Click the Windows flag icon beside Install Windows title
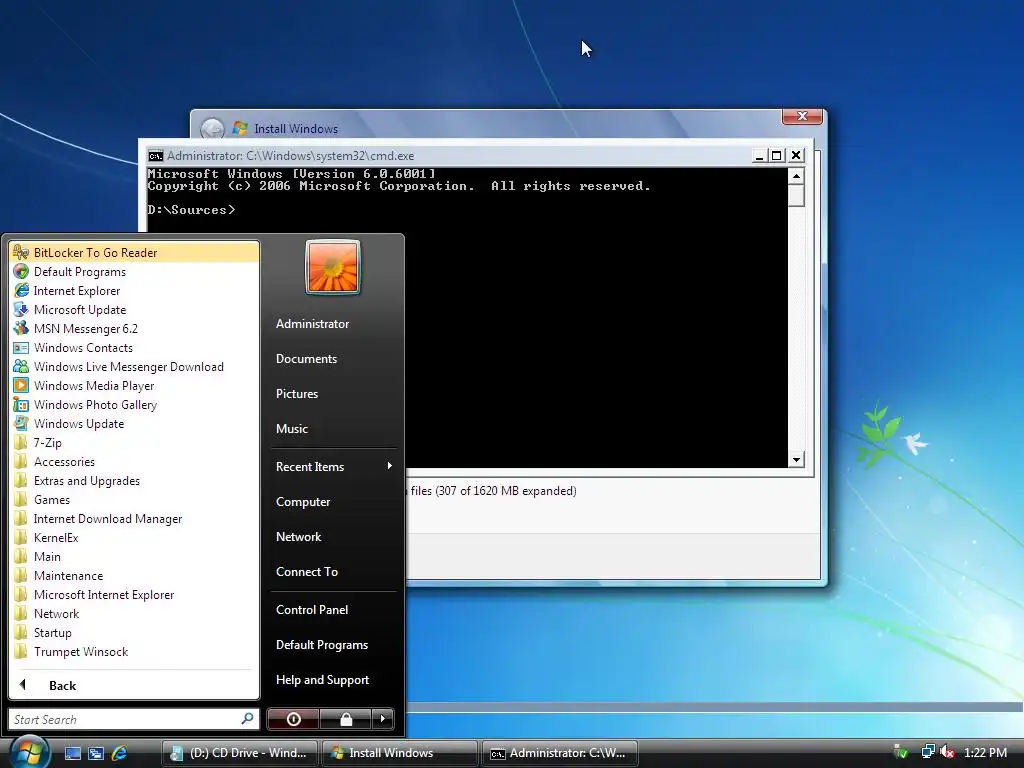This screenshot has height=768, width=1024. (x=240, y=128)
